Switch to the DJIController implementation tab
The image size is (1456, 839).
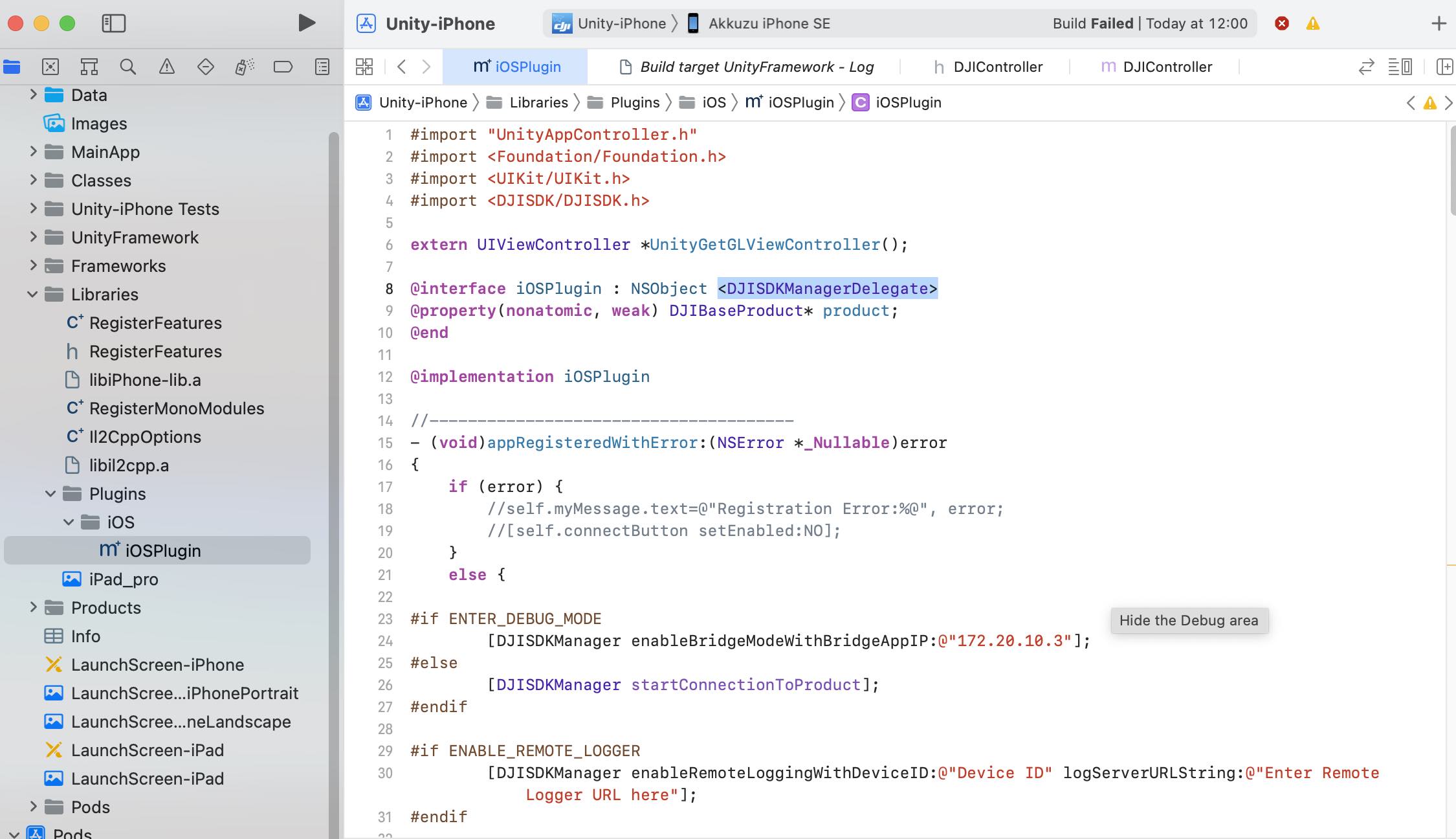click(x=1156, y=67)
